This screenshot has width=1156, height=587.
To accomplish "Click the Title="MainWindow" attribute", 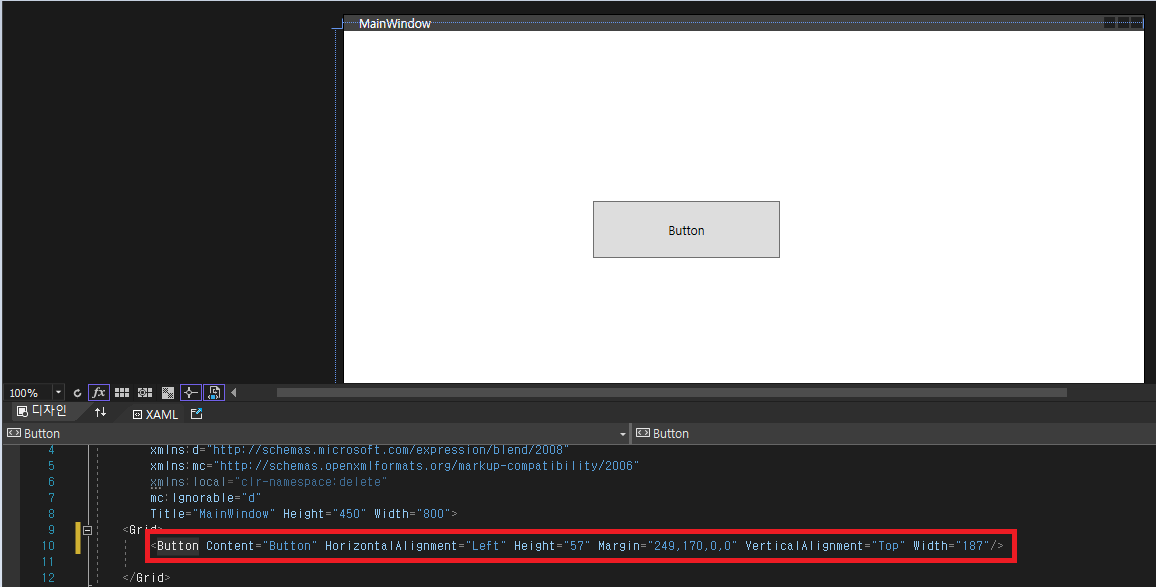I will pyautogui.click(x=212, y=514).
